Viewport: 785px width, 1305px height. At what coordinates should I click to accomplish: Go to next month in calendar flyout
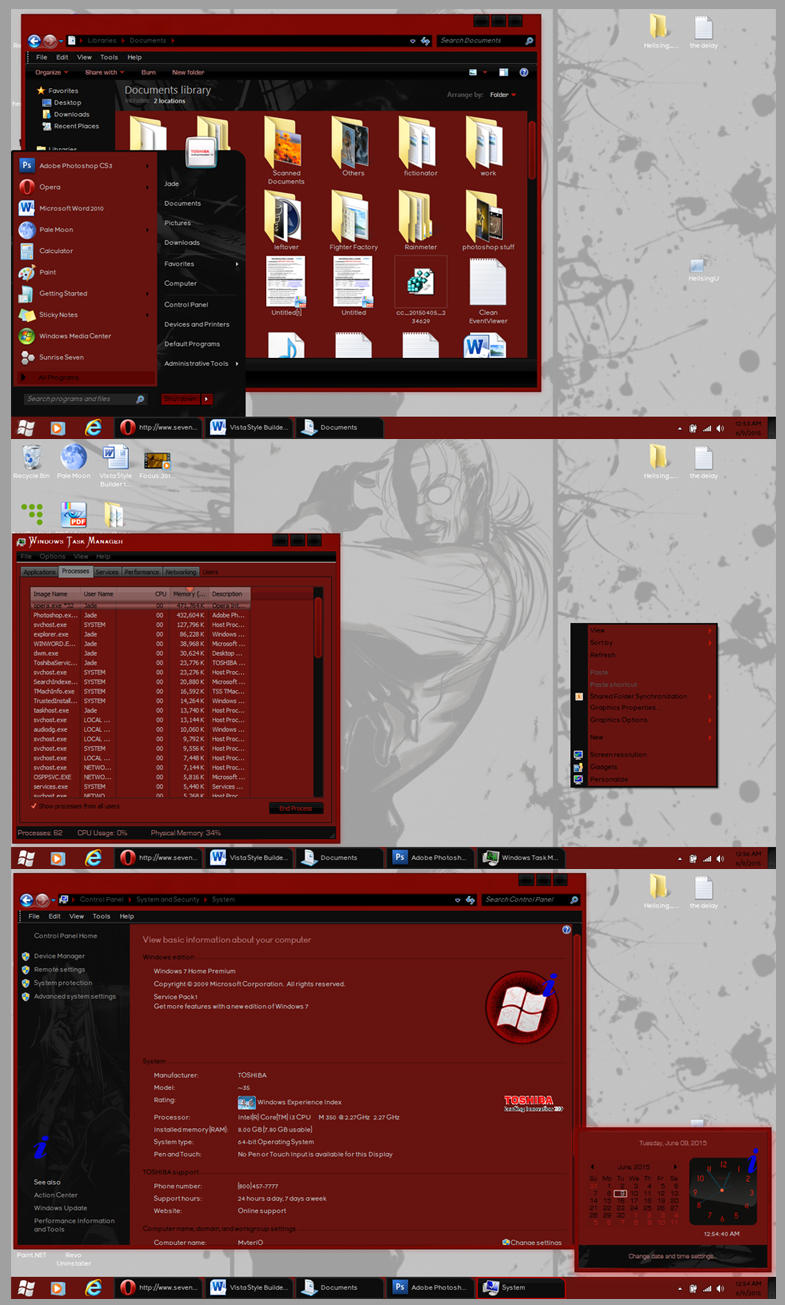click(x=675, y=1166)
